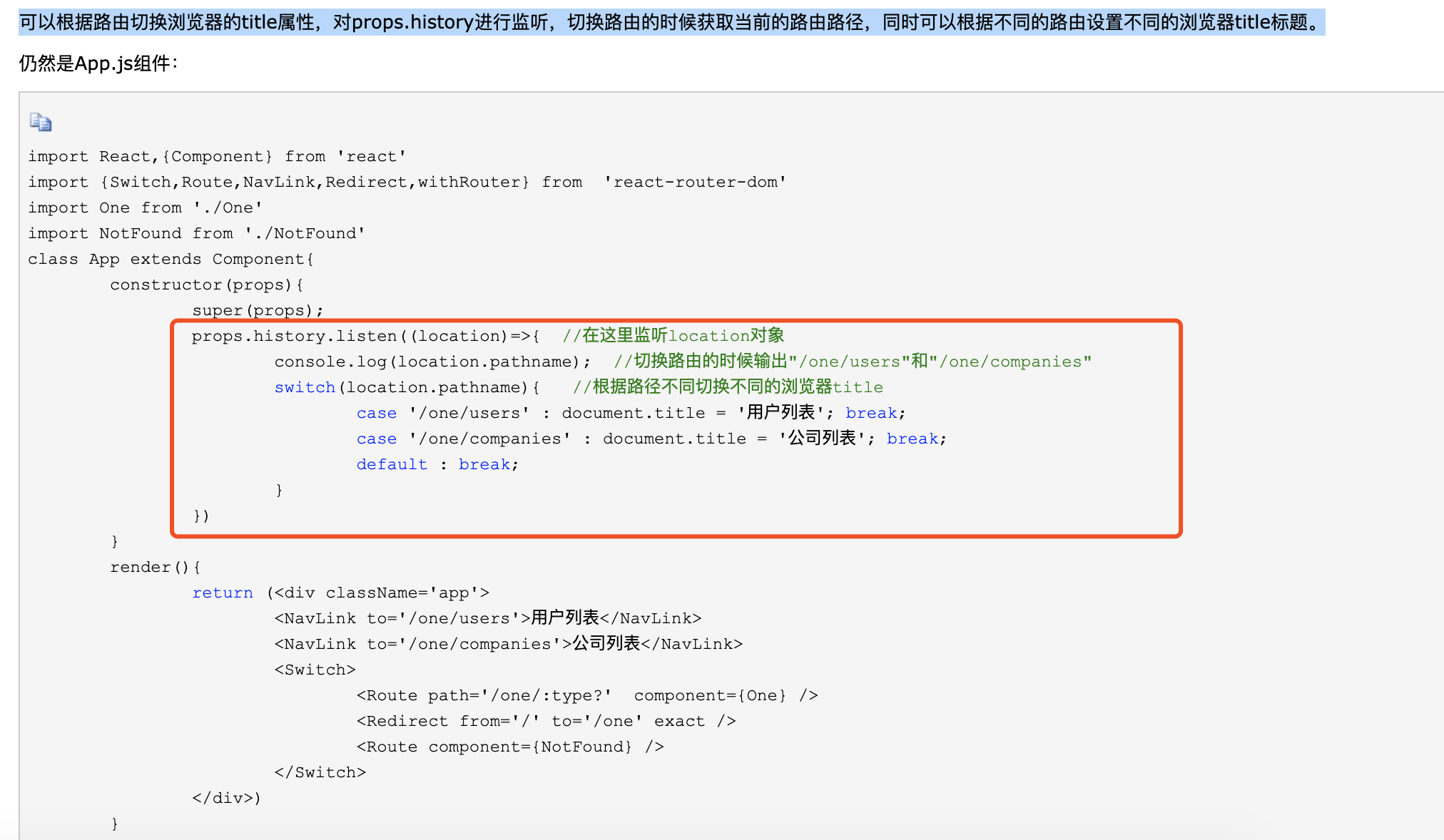Screen dimensions: 1444x840
Task: Click the 'props.history.listen' call text
Action: click(x=294, y=336)
